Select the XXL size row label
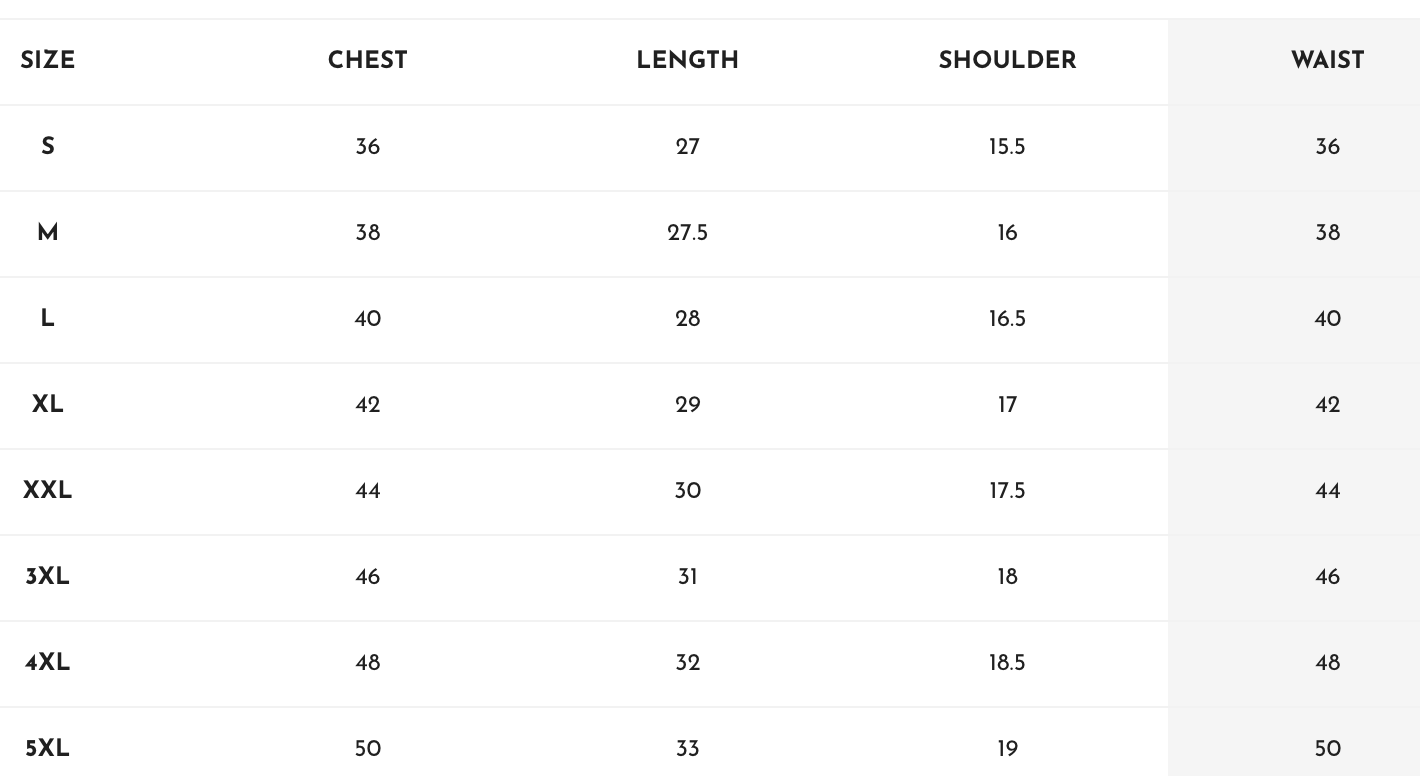1420x776 pixels. 47,490
